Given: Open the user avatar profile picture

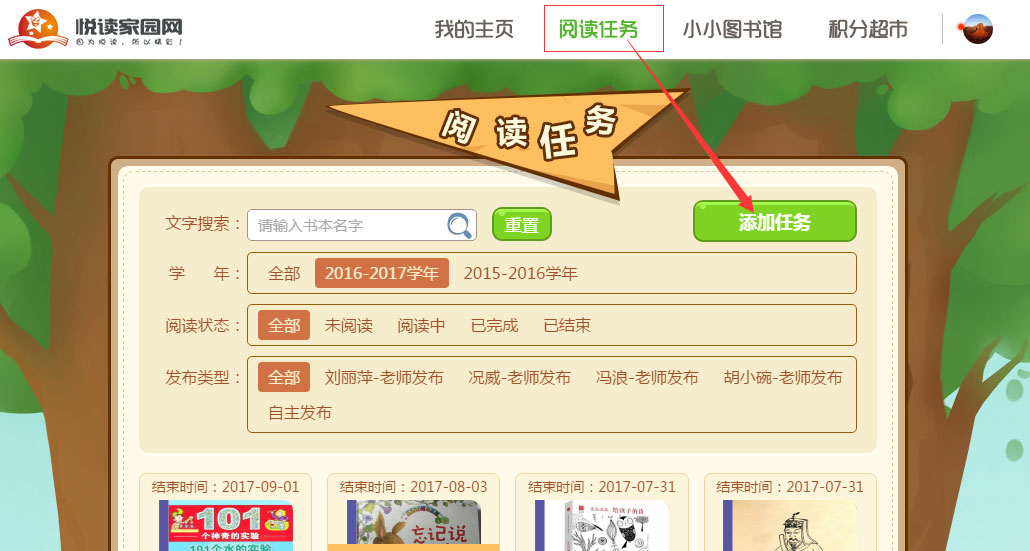Looking at the screenshot, I should point(977,29).
